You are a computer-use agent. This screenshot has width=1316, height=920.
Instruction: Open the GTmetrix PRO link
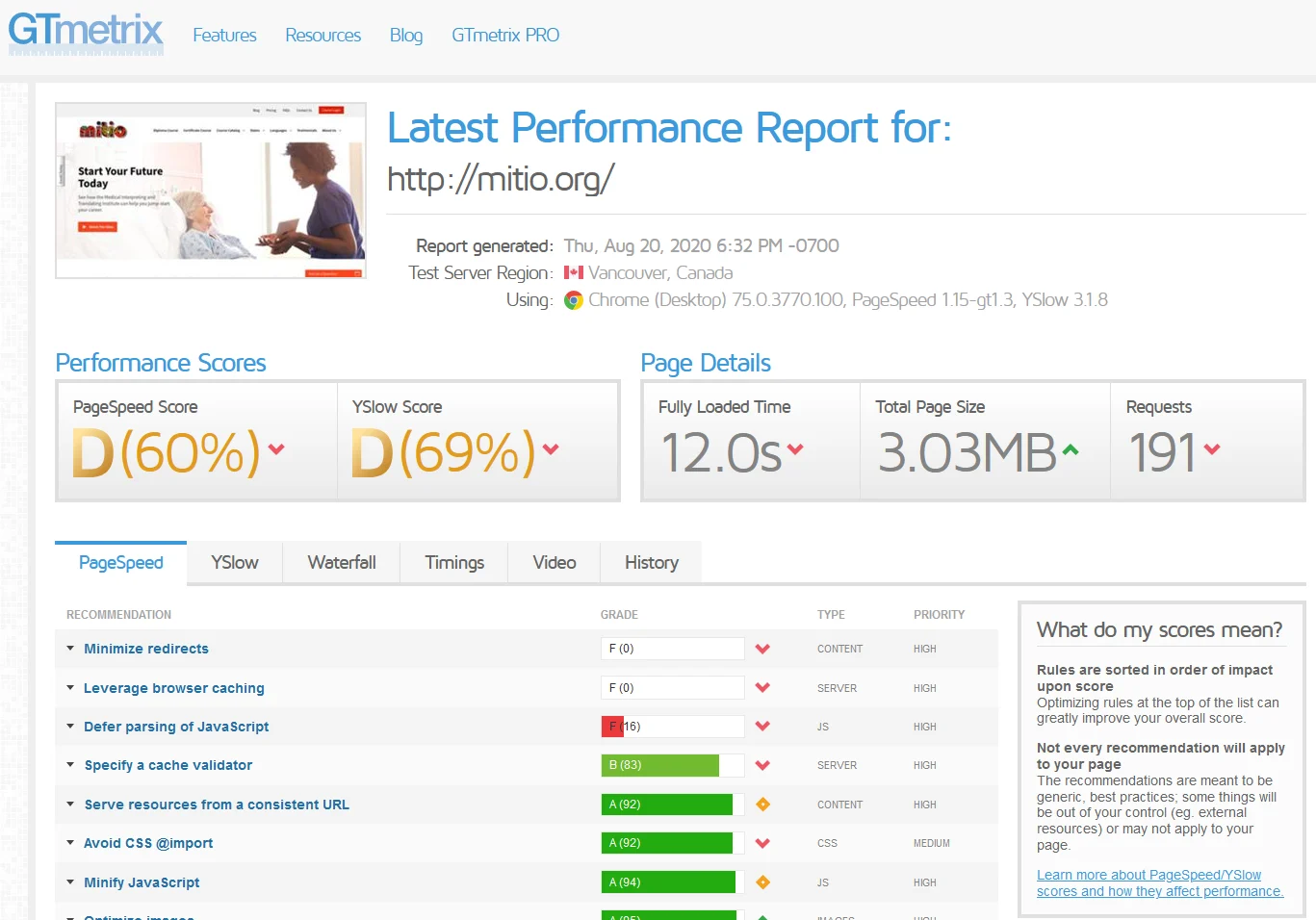pyautogui.click(x=505, y=36)
